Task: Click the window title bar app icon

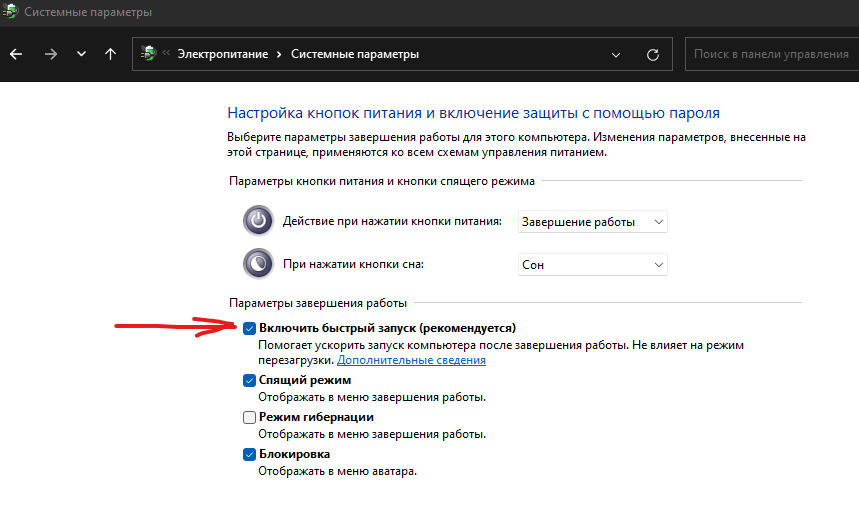Action: coord(10,11)
